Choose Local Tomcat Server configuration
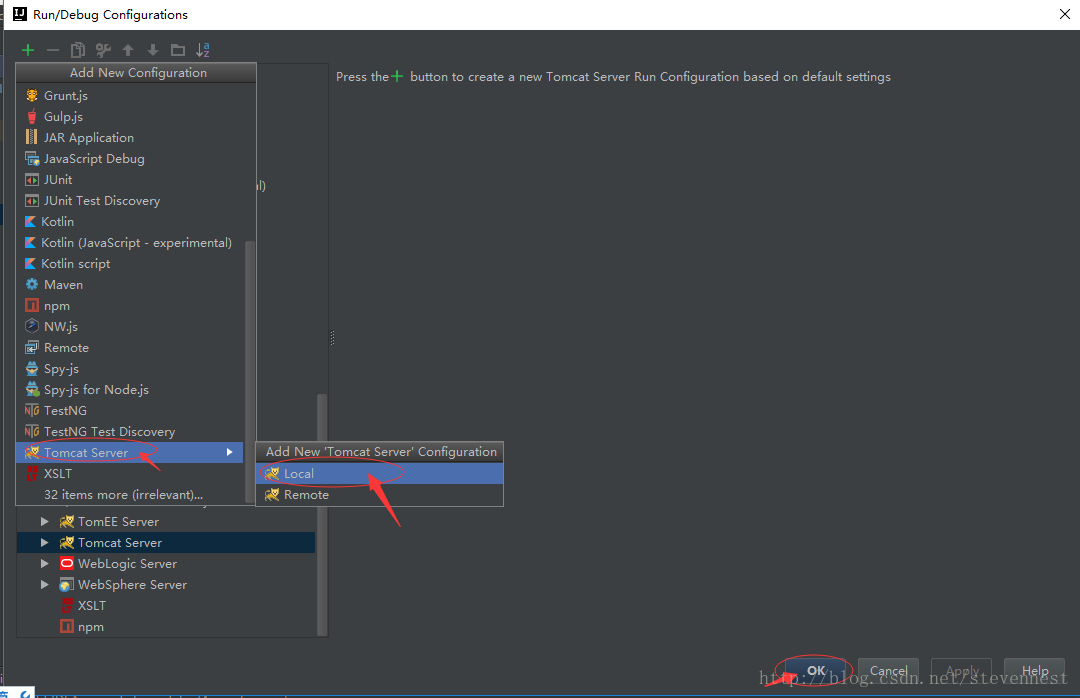Image resolution: width=1080 pixels, height=698 pixels. (x=380, y=473)
